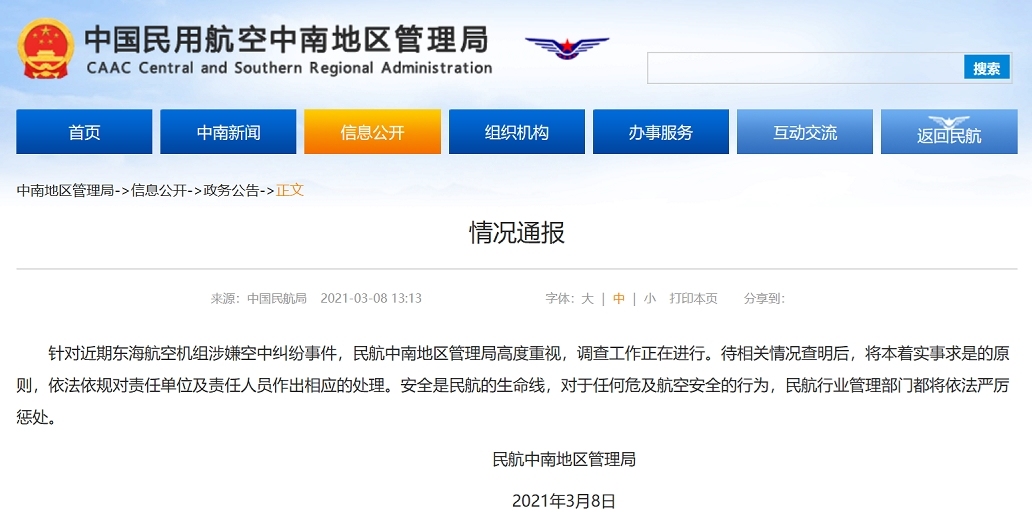Image resolution: width=1032 pixels, height=527 pixels.
Task: Select the 信息公开 navigation tab
Action: tap(373, 132)
